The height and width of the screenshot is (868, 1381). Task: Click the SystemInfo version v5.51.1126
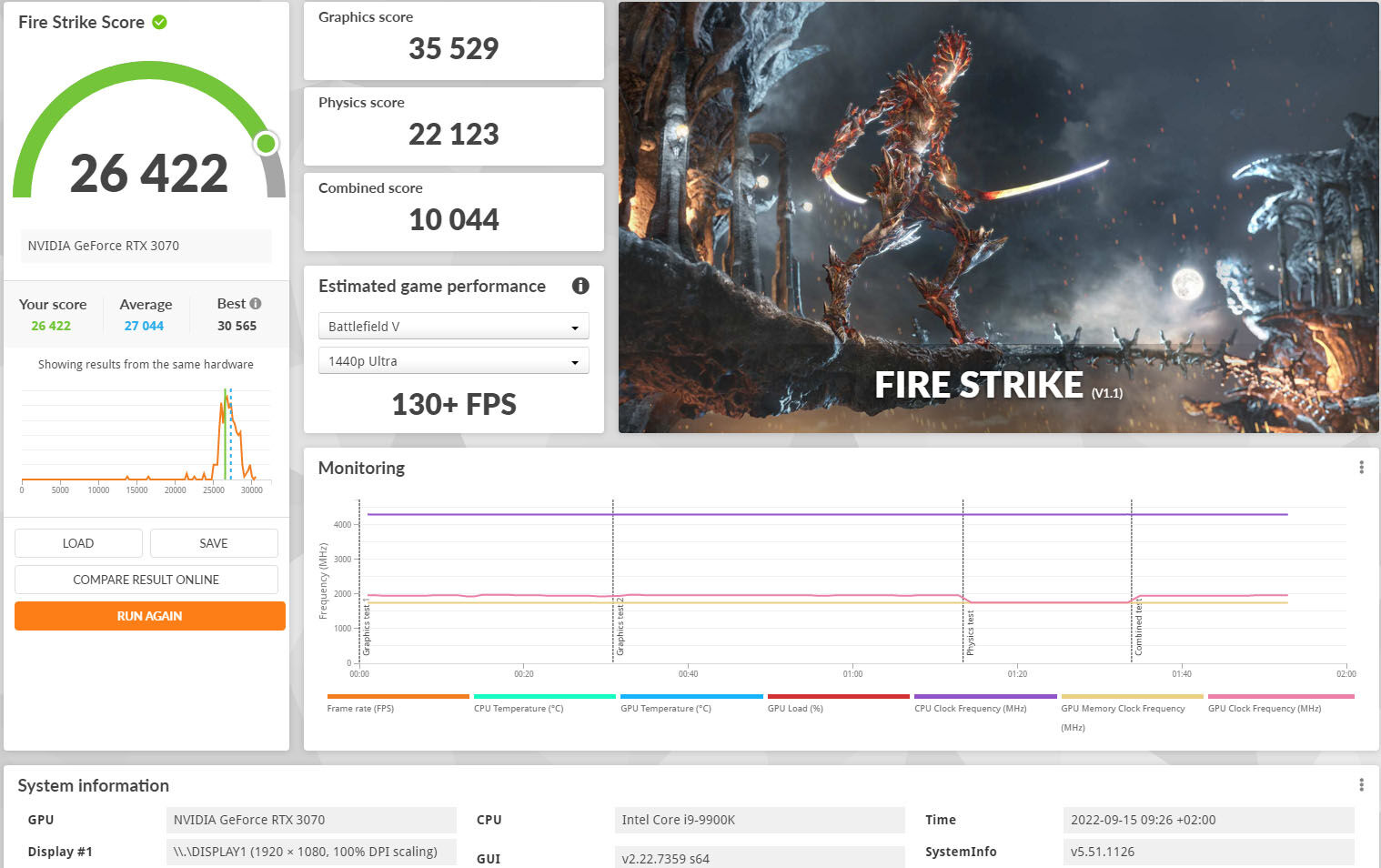click(1208, 852)
